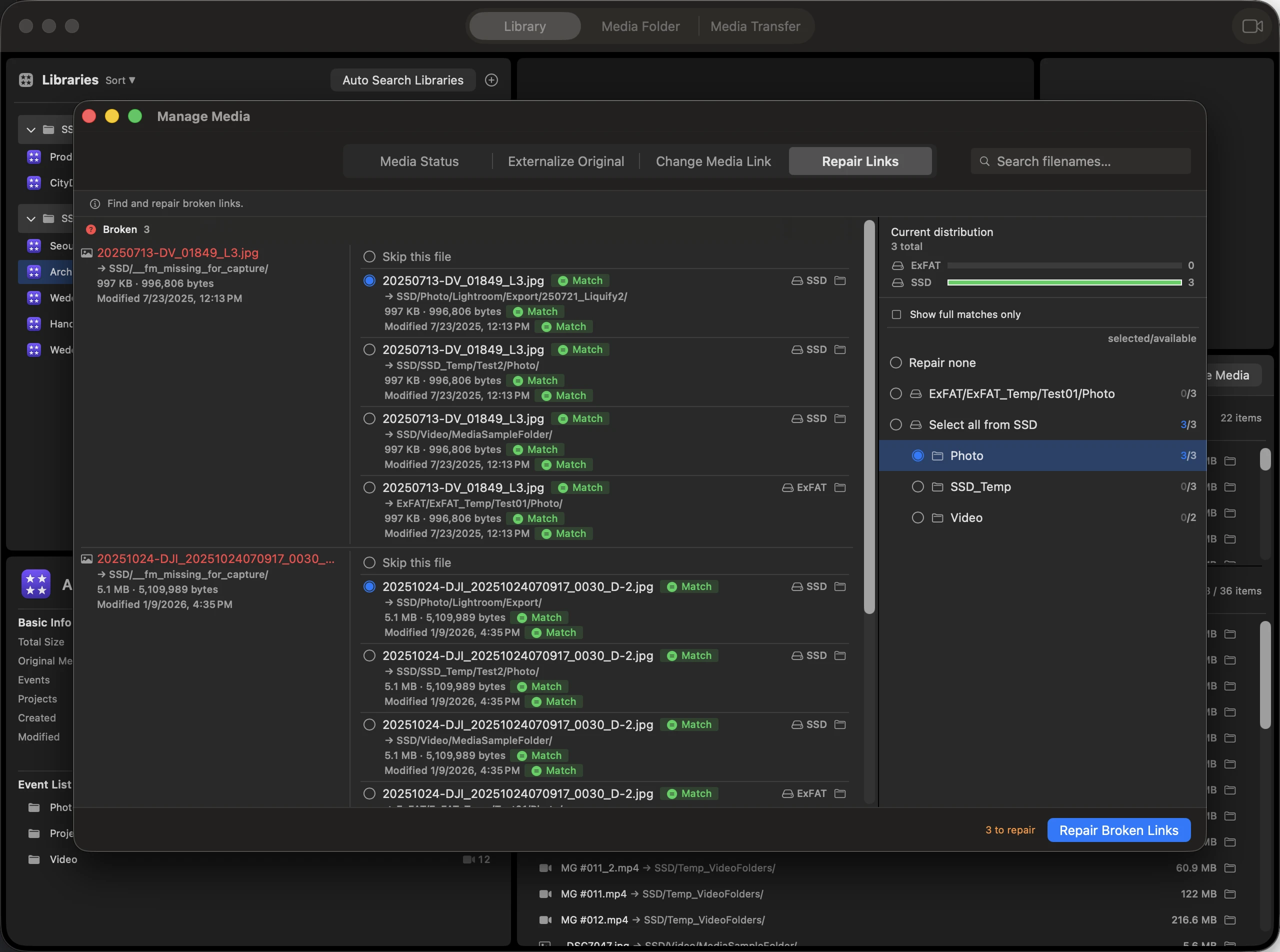Screen dimensions: 1280x952
Task: Click the large library icon above Basic Info
Action: tap(35, 584)
